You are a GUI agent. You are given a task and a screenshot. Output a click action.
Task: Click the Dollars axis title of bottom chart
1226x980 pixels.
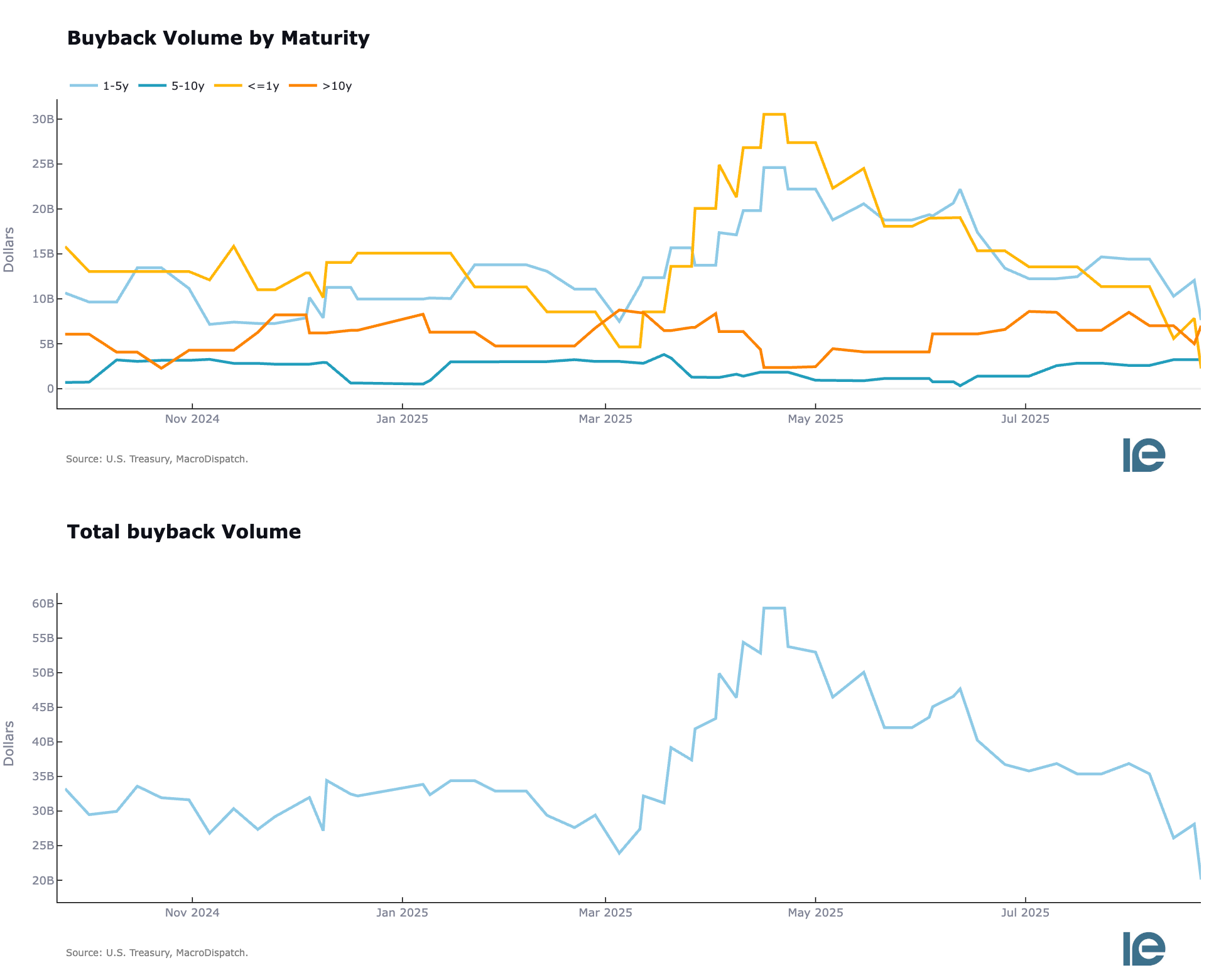(x=9, y=743)
